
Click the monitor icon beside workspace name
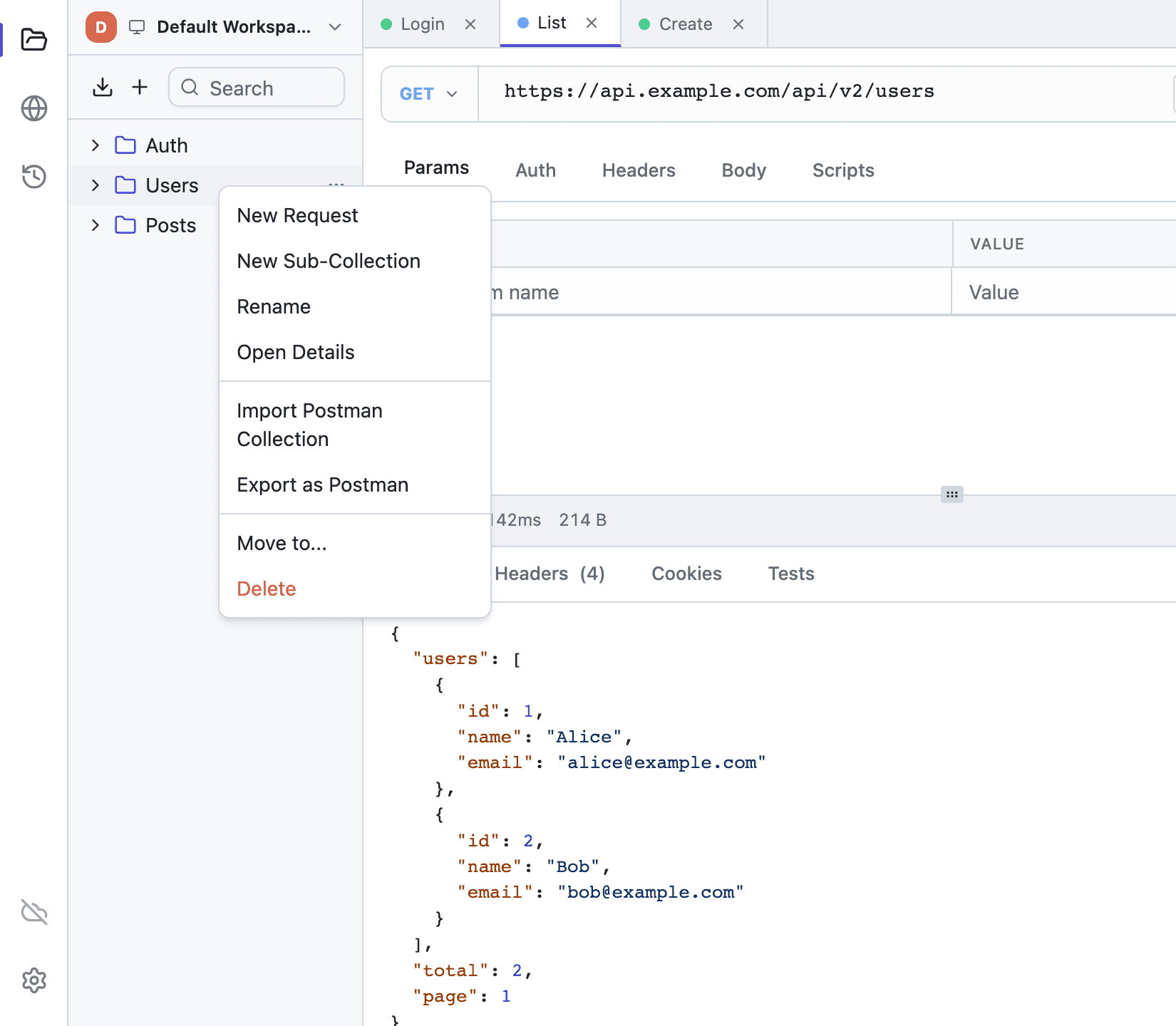coord(137,27)
